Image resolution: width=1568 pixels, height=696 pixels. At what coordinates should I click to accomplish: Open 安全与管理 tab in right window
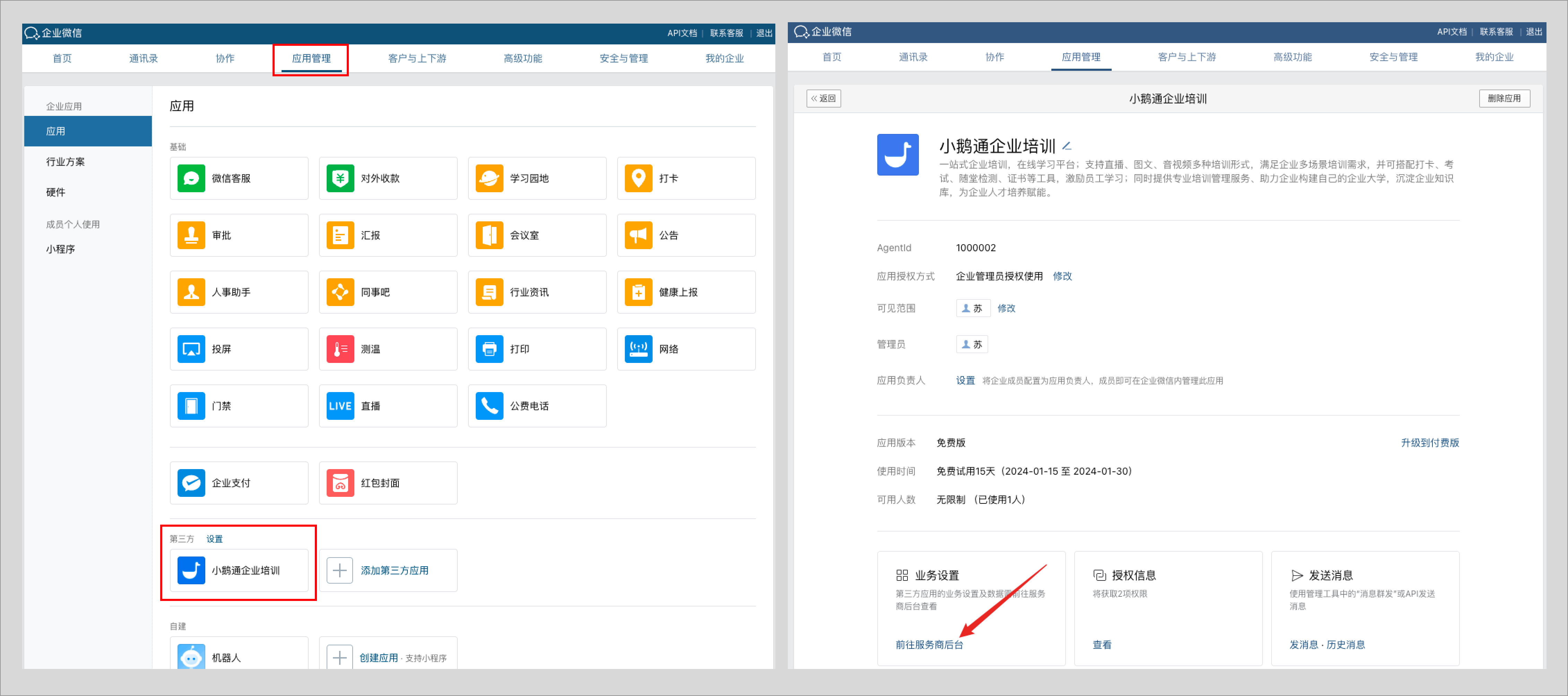click(x=1393, y=57)
